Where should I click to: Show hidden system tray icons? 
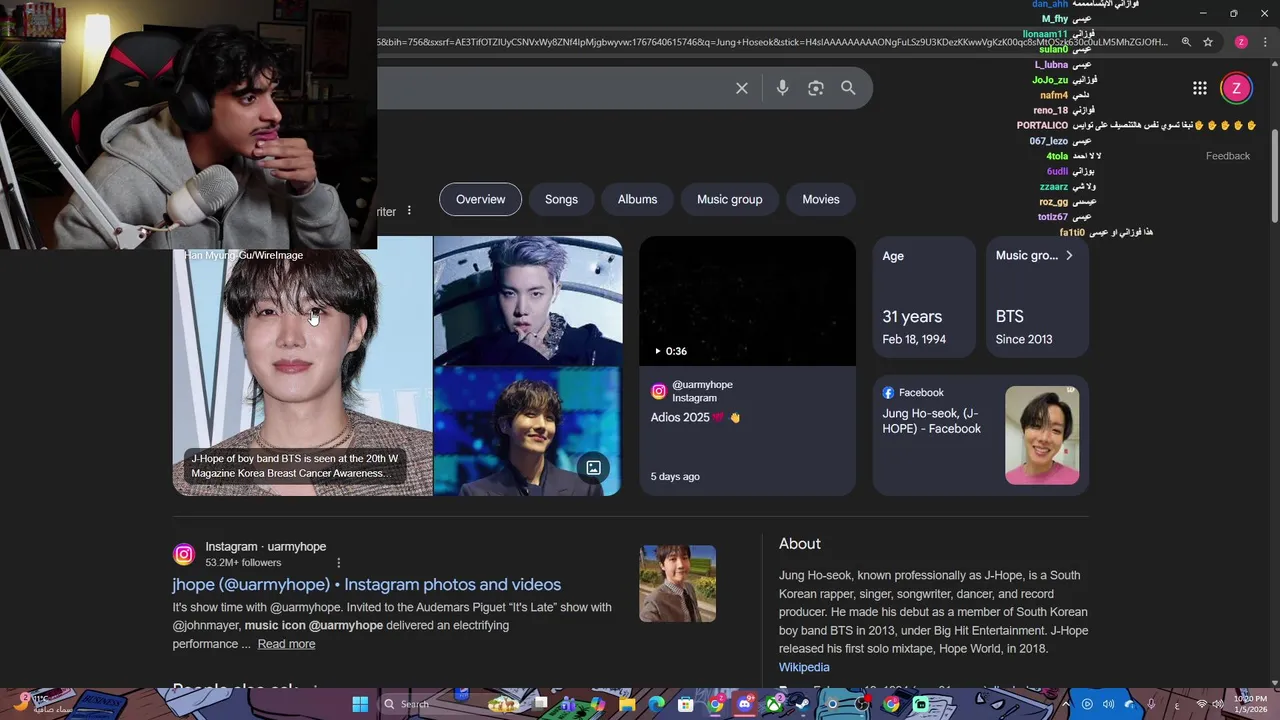point(1065,704)
